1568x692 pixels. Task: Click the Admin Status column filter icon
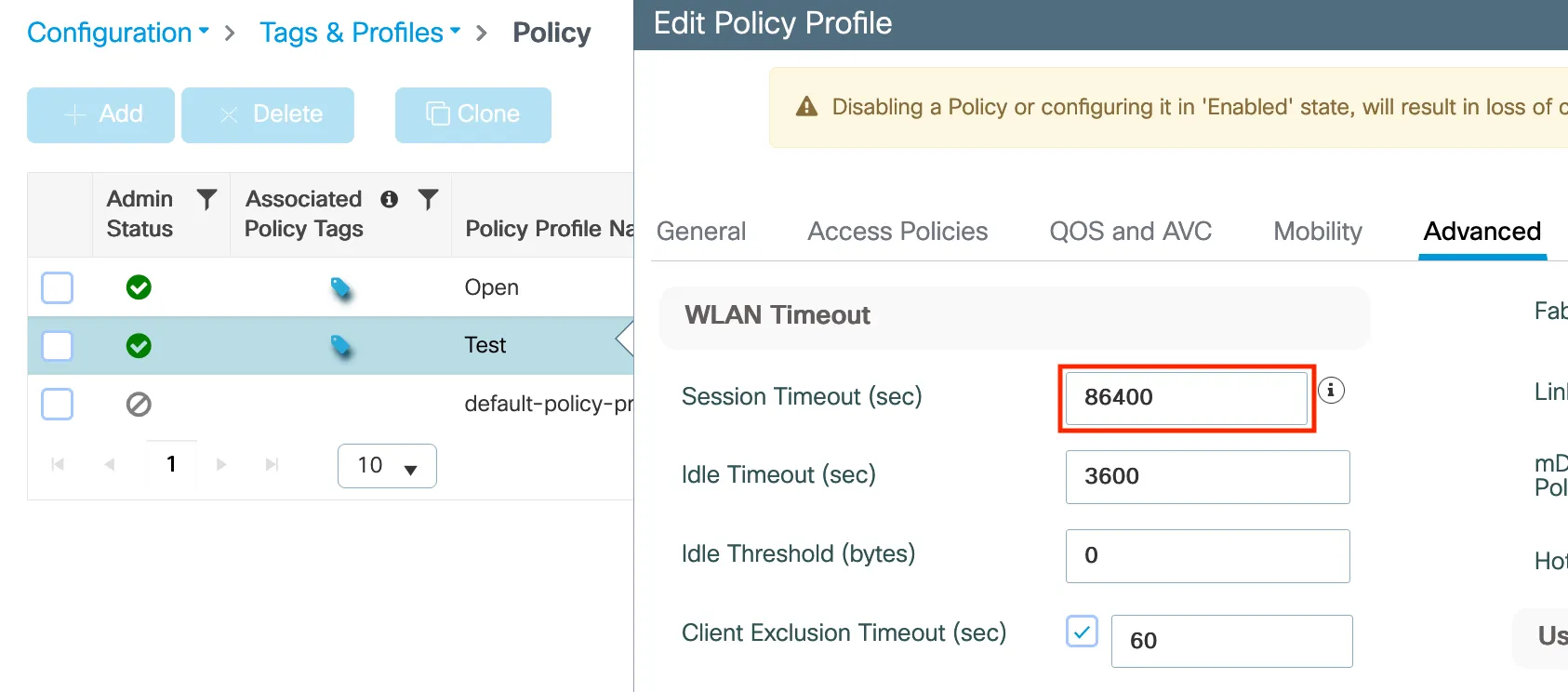tap(206, 199)
